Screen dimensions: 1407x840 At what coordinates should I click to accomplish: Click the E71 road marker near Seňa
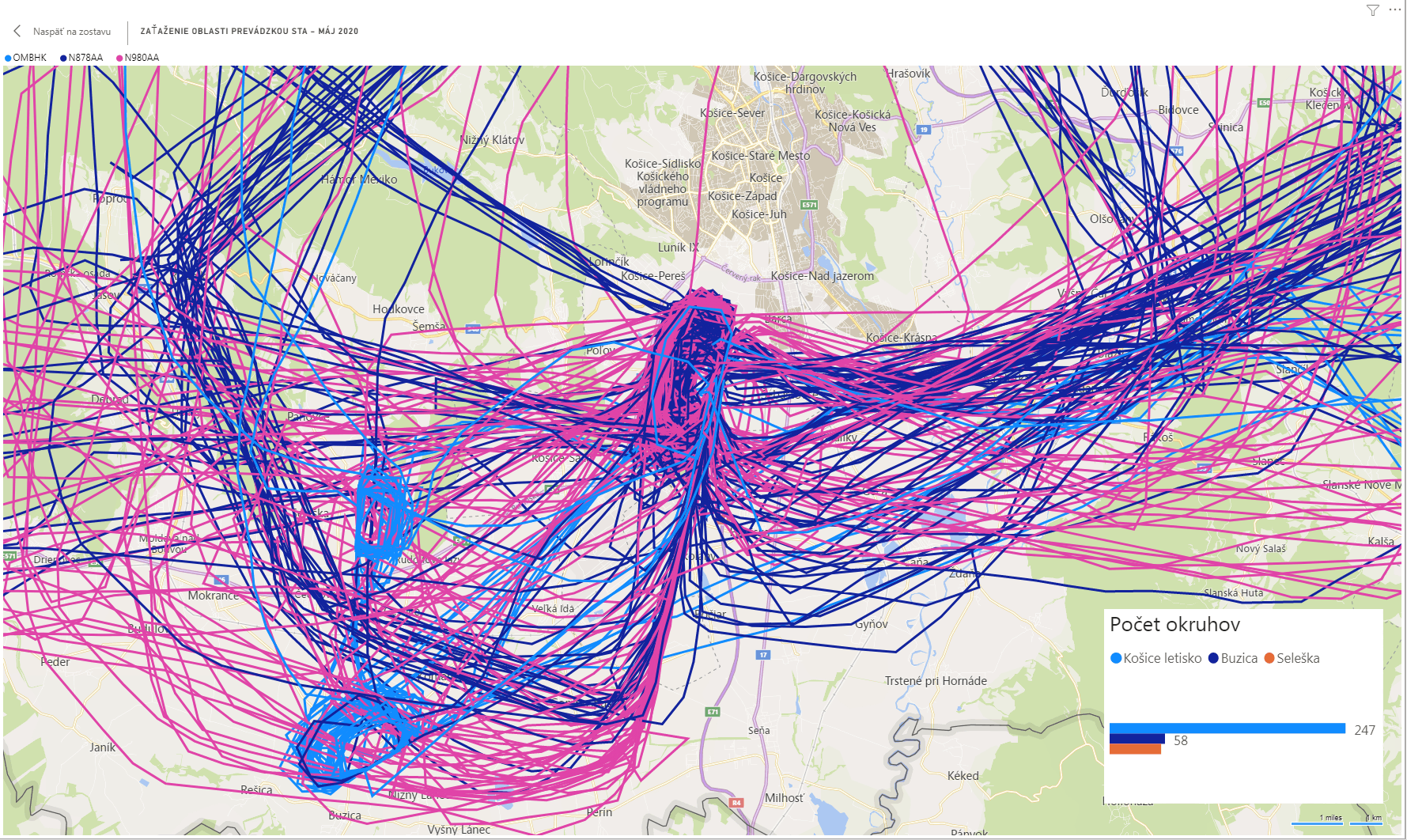(x=713, y=712)
